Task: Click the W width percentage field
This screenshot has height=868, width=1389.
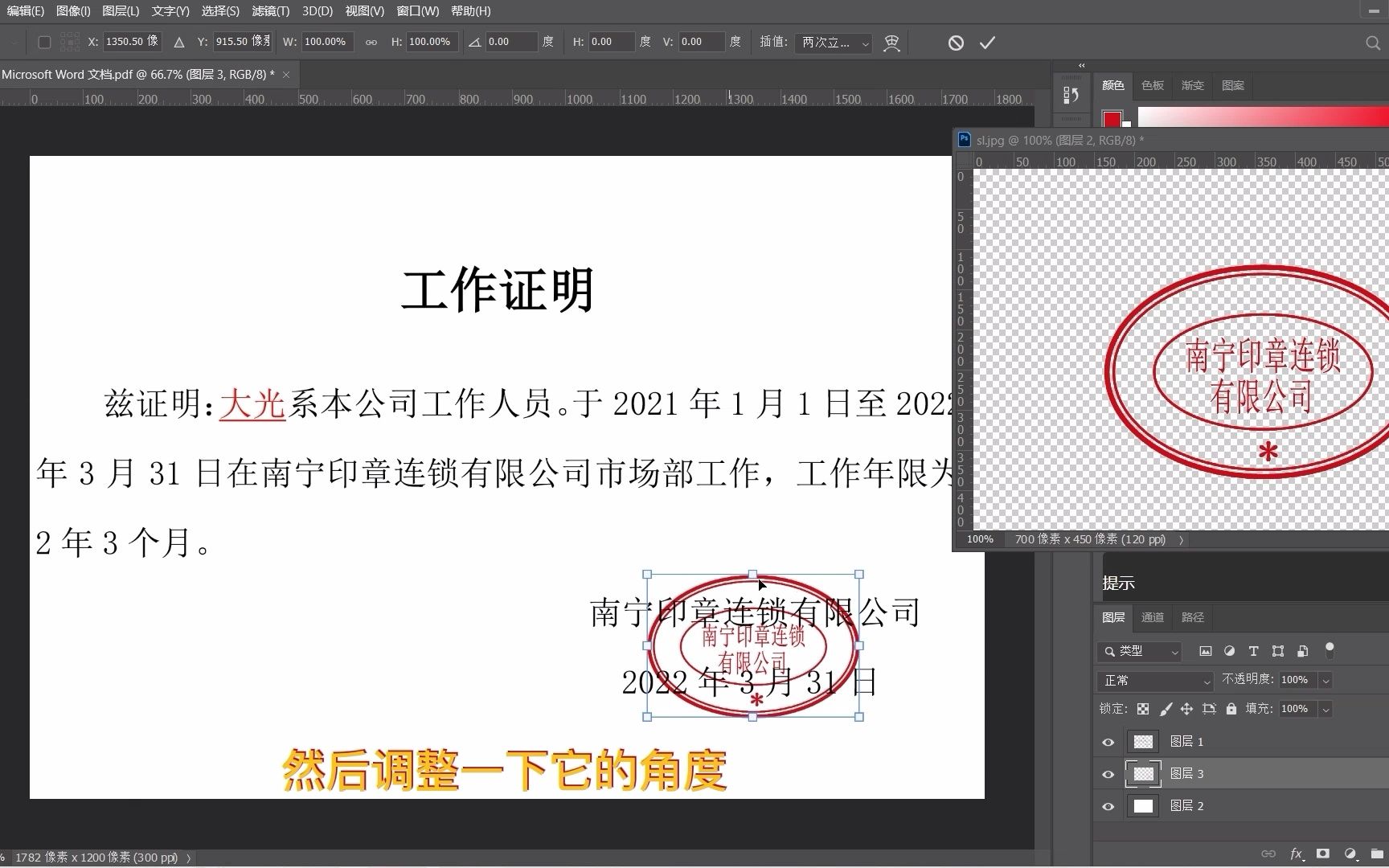Action: [327, 42]
